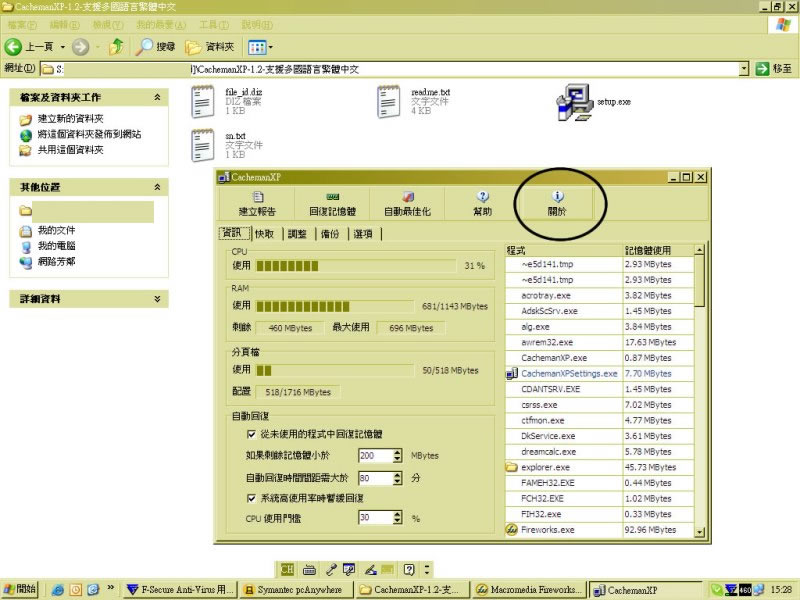Expand the 詳細資料 panel

pyautogui.click(x=158, y=299)
